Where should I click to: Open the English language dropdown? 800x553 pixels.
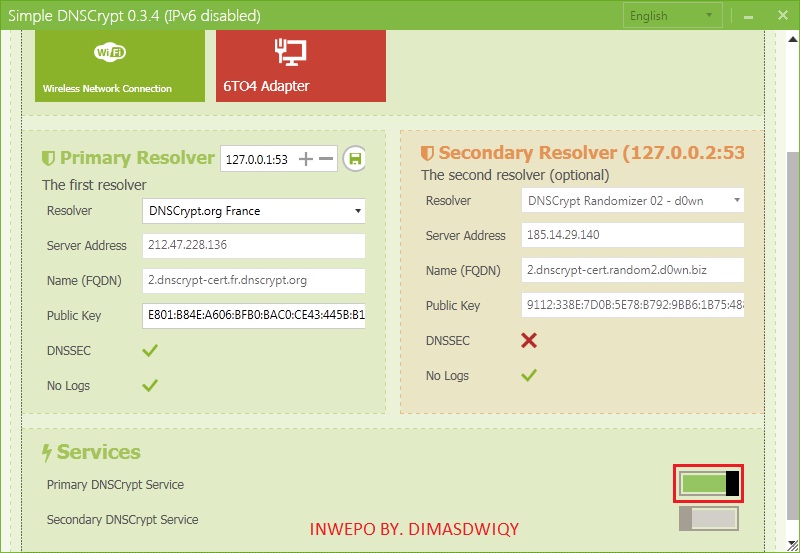[672, 16]
